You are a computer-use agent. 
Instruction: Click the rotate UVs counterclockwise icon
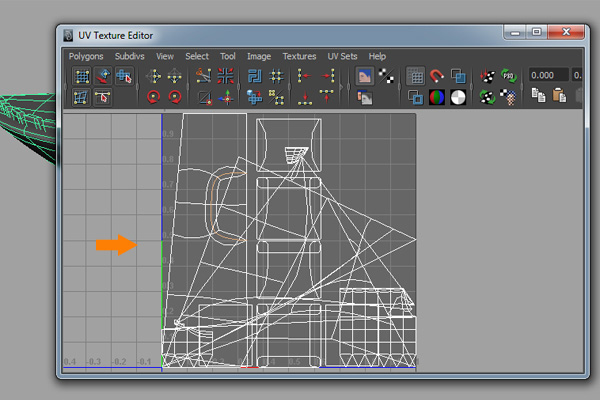pyautogui.click(x=154, y=97)
